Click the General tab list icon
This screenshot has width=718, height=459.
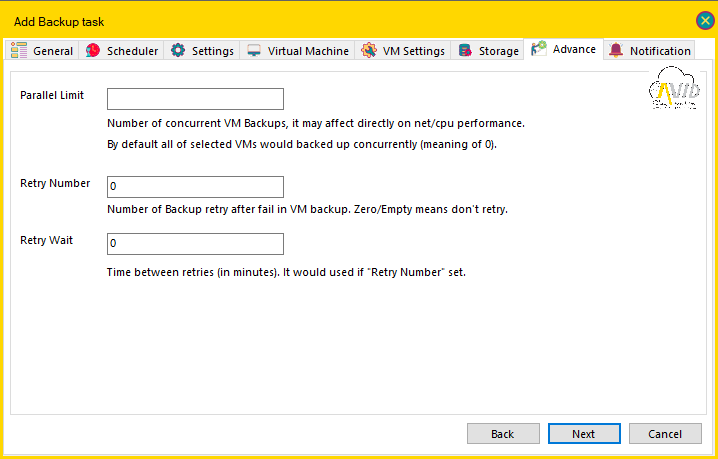[19, 50]
